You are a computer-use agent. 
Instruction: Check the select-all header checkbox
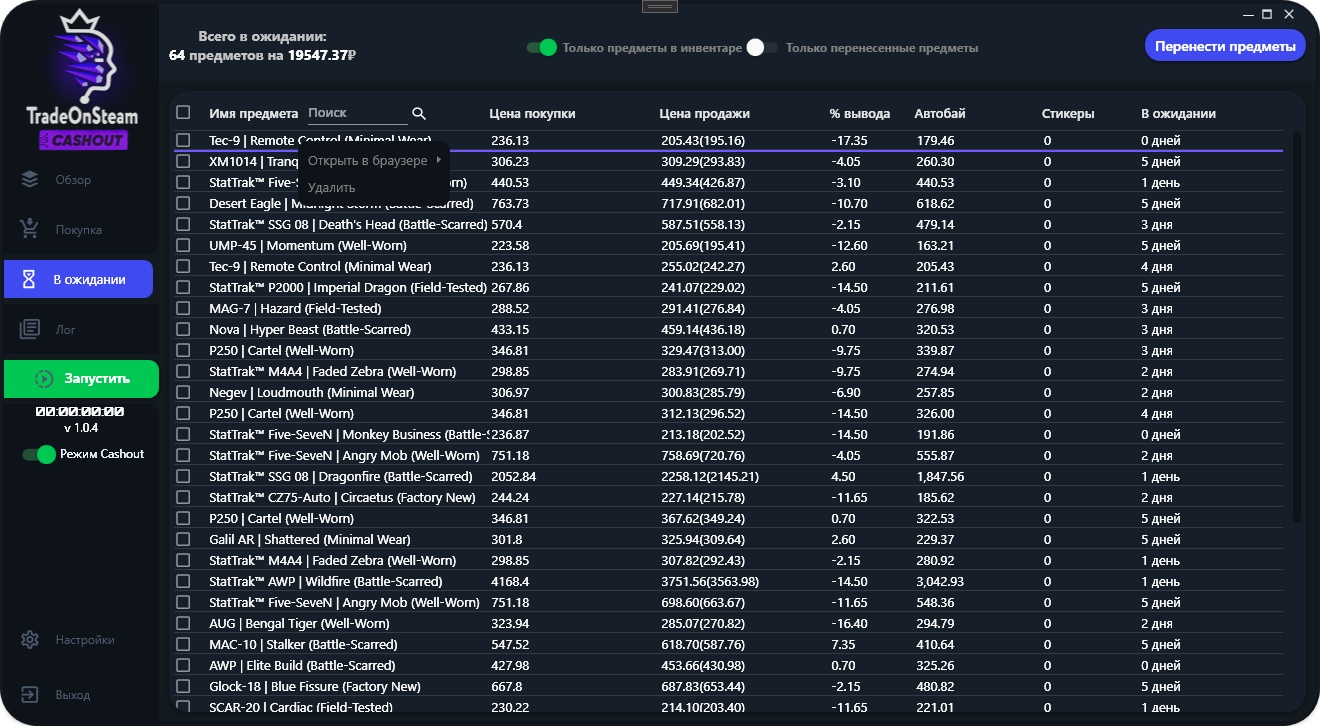pyautogui.click(x=183, y=113)
